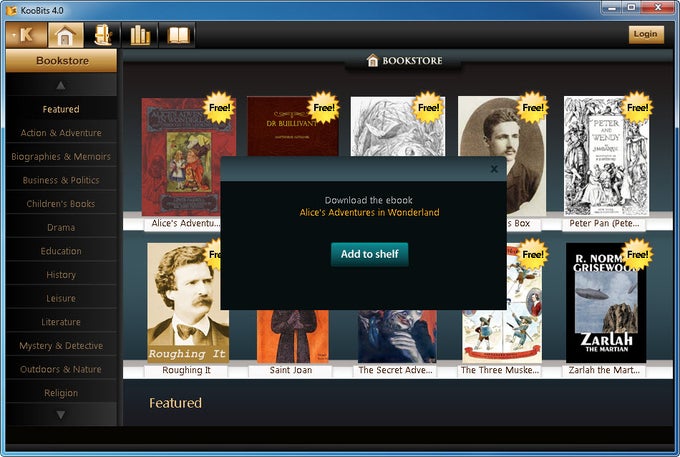This screenshot has height=457, width=680.
Task: Click the Zarlah the Mart... shelf label
Action: (x=604, y=370)
